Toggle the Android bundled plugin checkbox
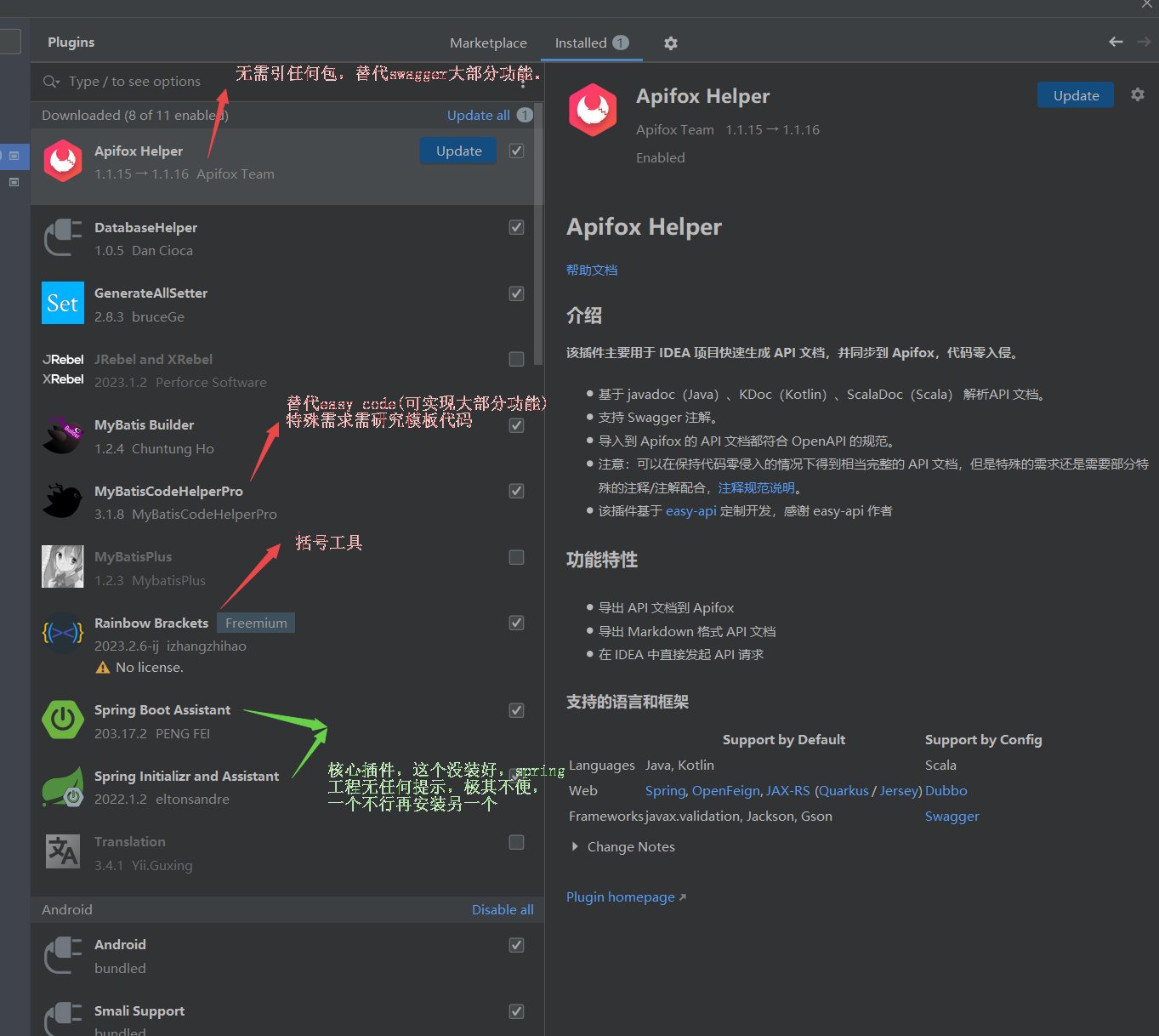The image size is (1159, 1036). tap(516, 945)
